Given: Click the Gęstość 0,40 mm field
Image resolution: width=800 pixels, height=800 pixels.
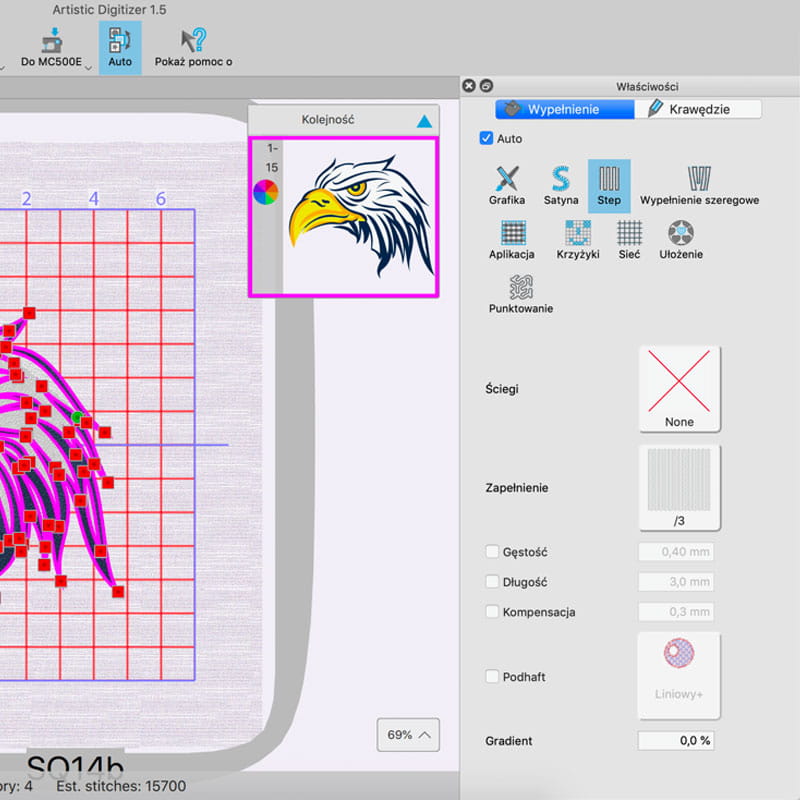Looking at the screenshot, I should point(676,552).
